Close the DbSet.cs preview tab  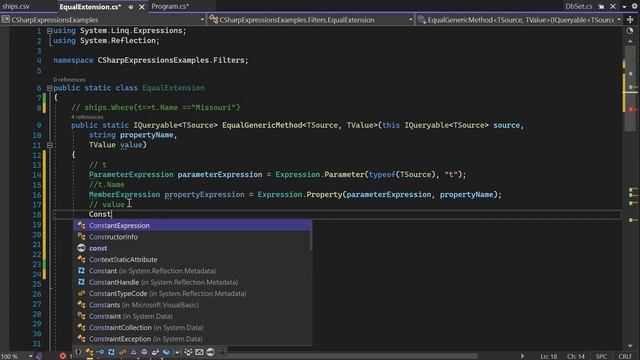click(613, 7)
